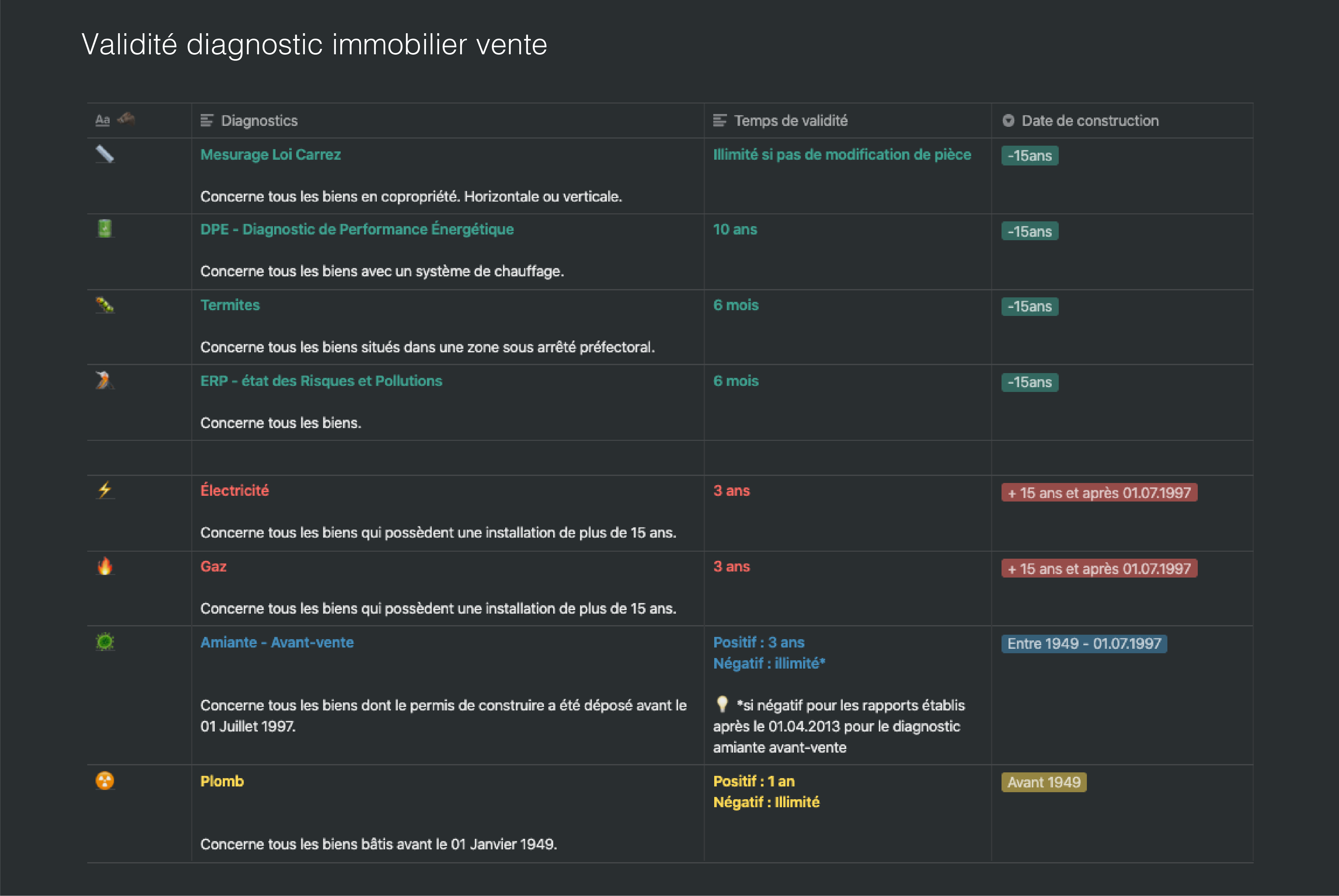Click the text icon beside Diagnostics header
Image resolution: width=1339 pixels, height=896 pixels.
click(x=207, y=120)
